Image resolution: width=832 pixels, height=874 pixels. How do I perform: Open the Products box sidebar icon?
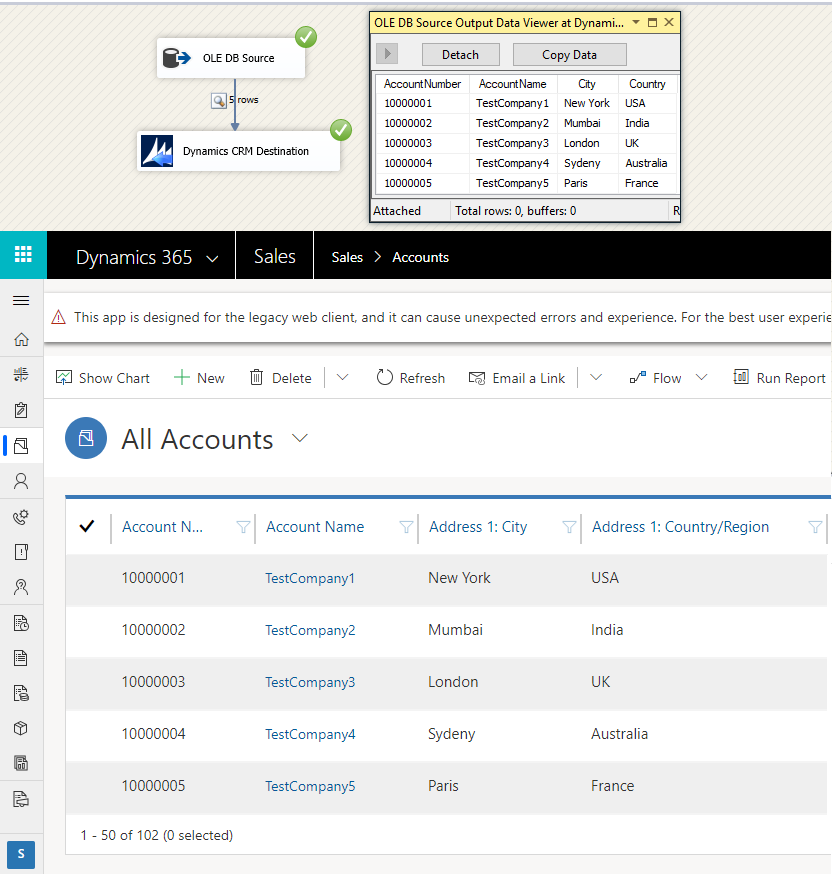tap(21, 729)
